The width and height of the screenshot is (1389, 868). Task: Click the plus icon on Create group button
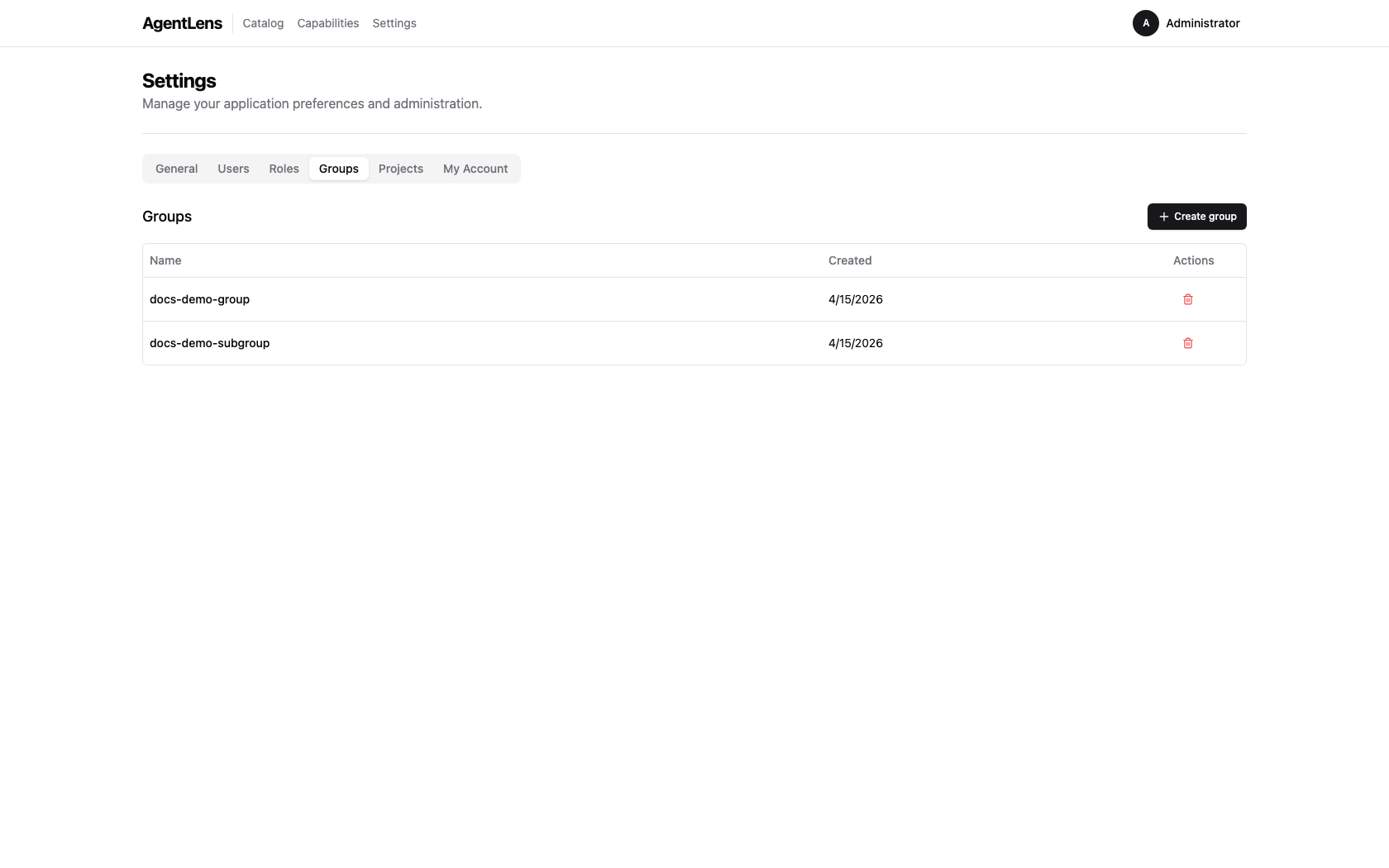(1163, 216)
